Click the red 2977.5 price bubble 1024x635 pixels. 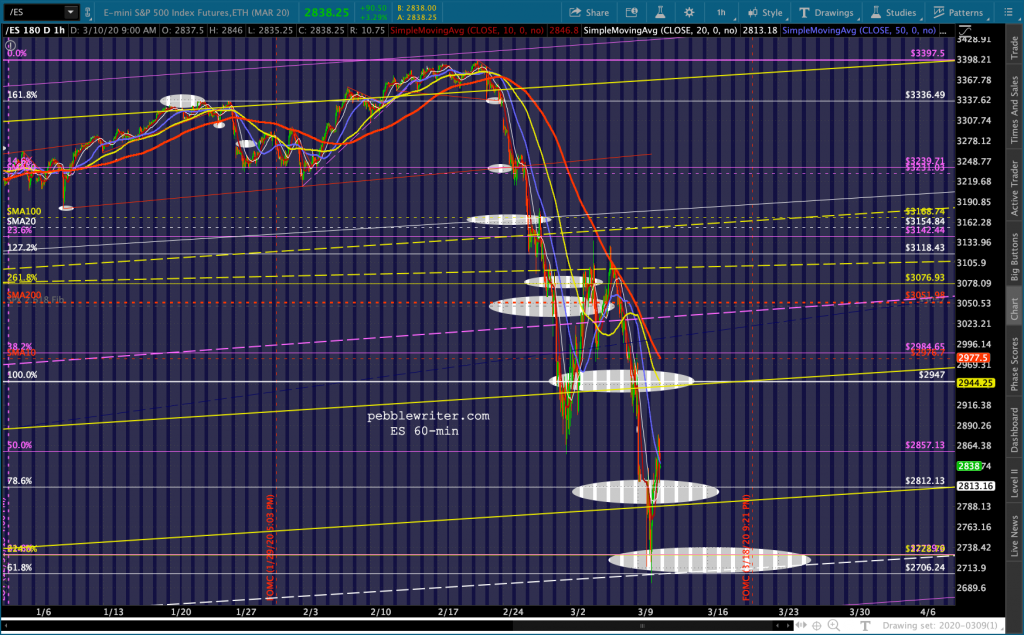coord(974,357)
